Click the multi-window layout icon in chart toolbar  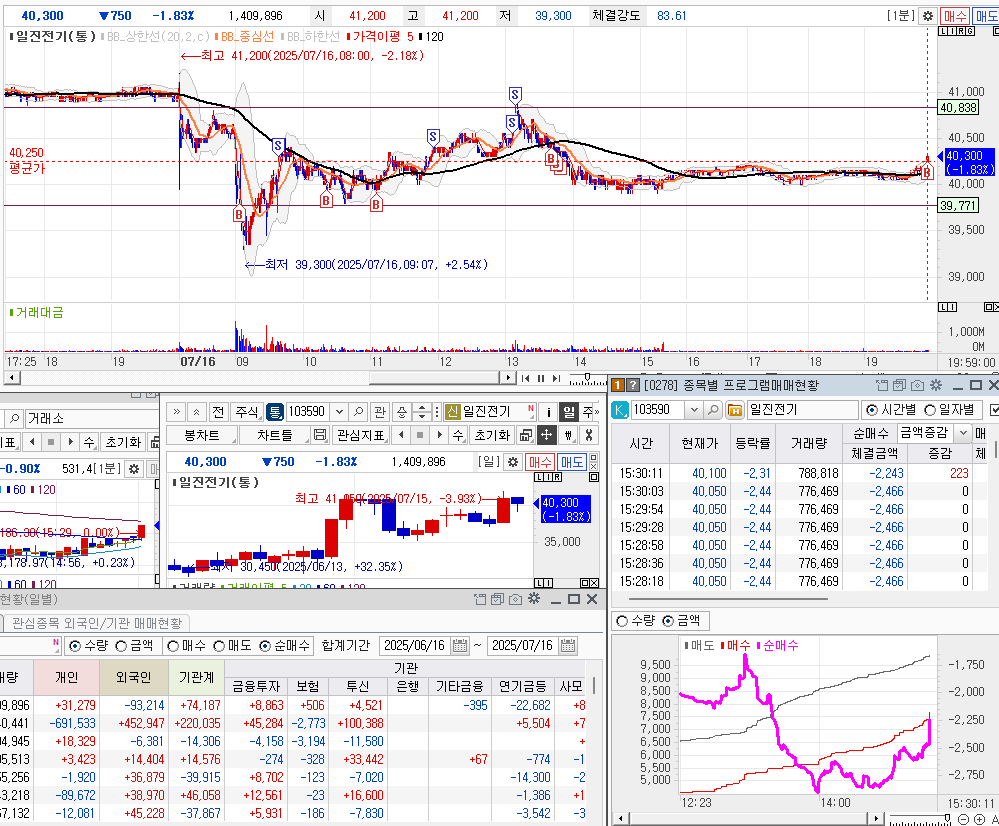(526, 435)
